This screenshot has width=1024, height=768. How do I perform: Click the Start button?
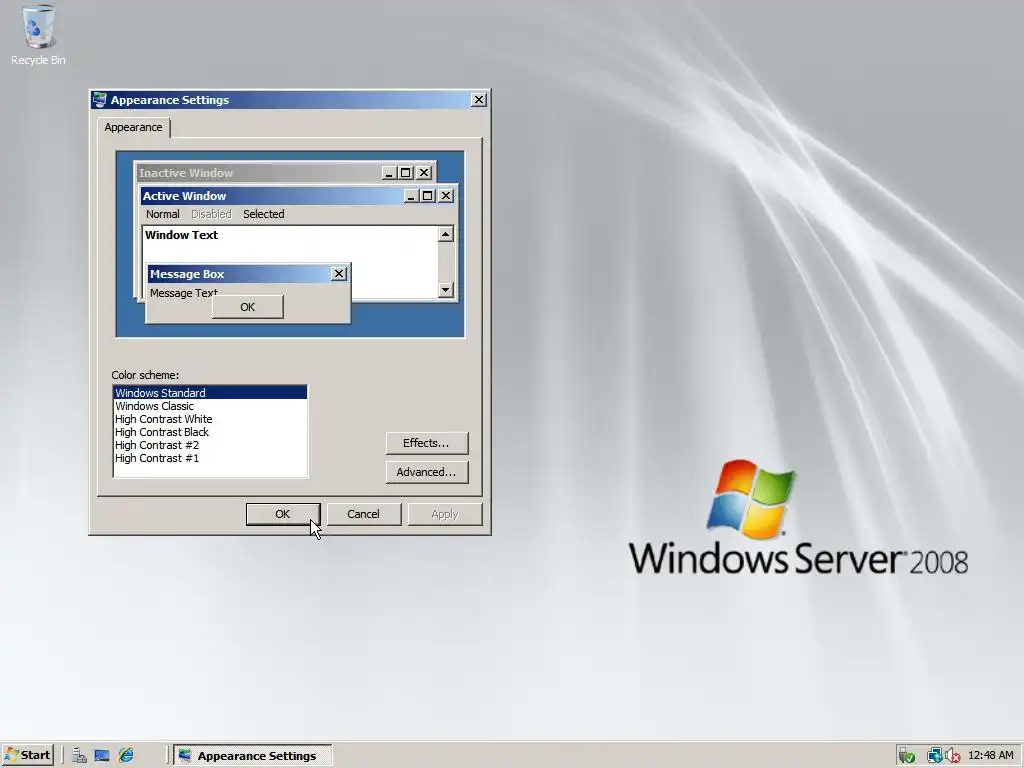[x=27, y=755]
